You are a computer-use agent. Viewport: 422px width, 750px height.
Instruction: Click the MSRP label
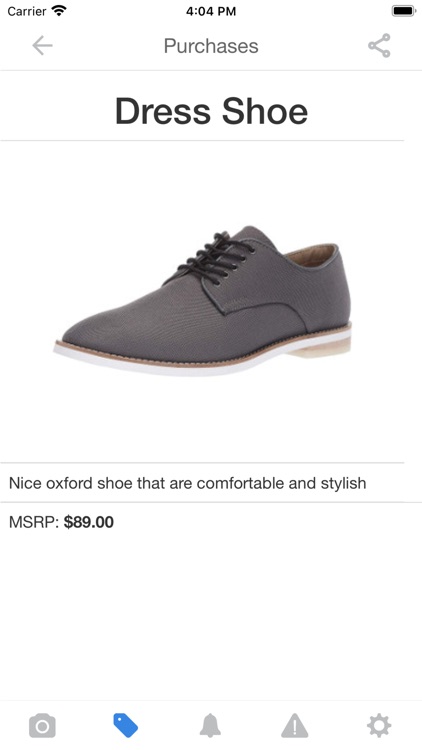click(x=33, y=522)
